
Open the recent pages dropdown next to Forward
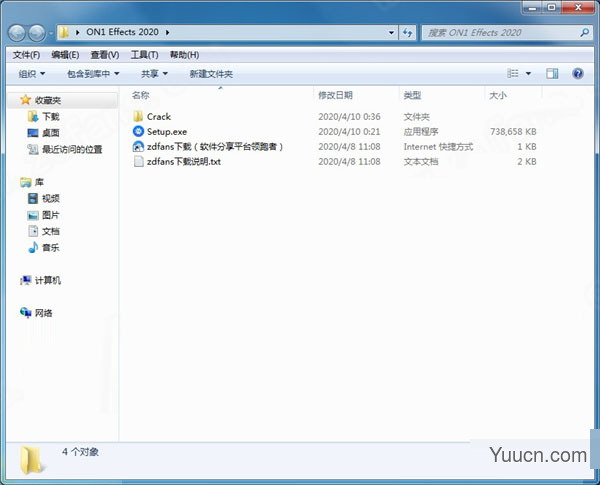pyautogui.click(x=51, y=33)
